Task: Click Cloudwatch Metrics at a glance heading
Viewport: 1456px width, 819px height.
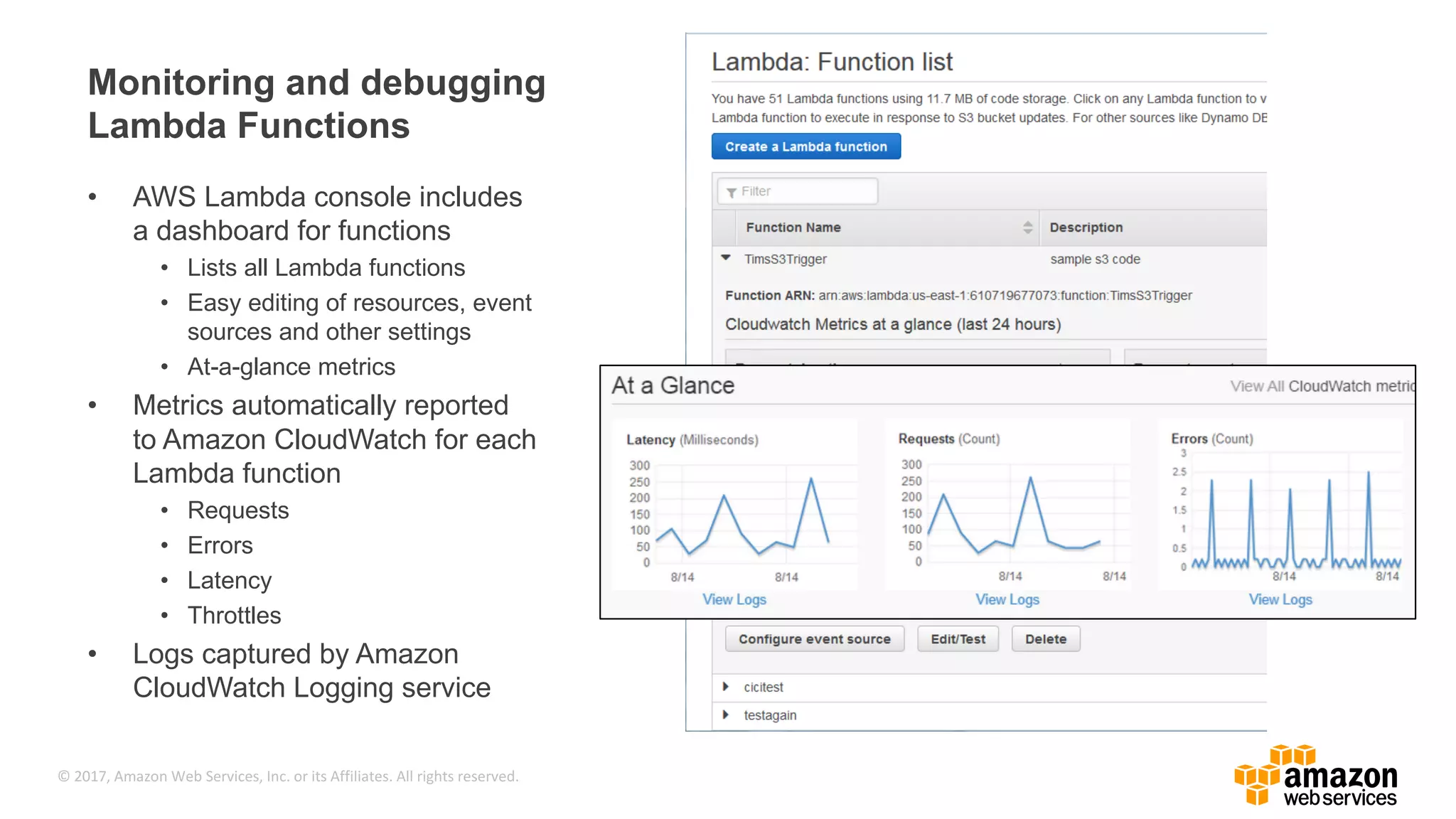Action: click(893, 324)
